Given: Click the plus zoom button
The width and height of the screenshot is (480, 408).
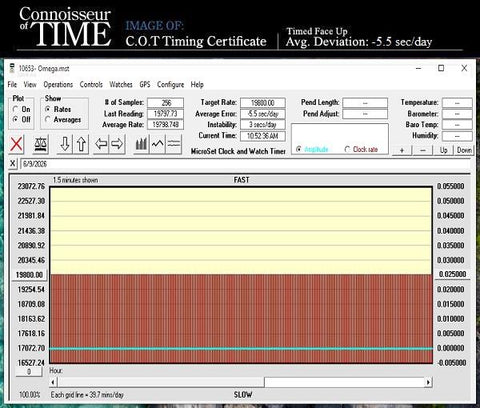Looking at the screenshot, I should pyautogui.click(x=402, y=150).
